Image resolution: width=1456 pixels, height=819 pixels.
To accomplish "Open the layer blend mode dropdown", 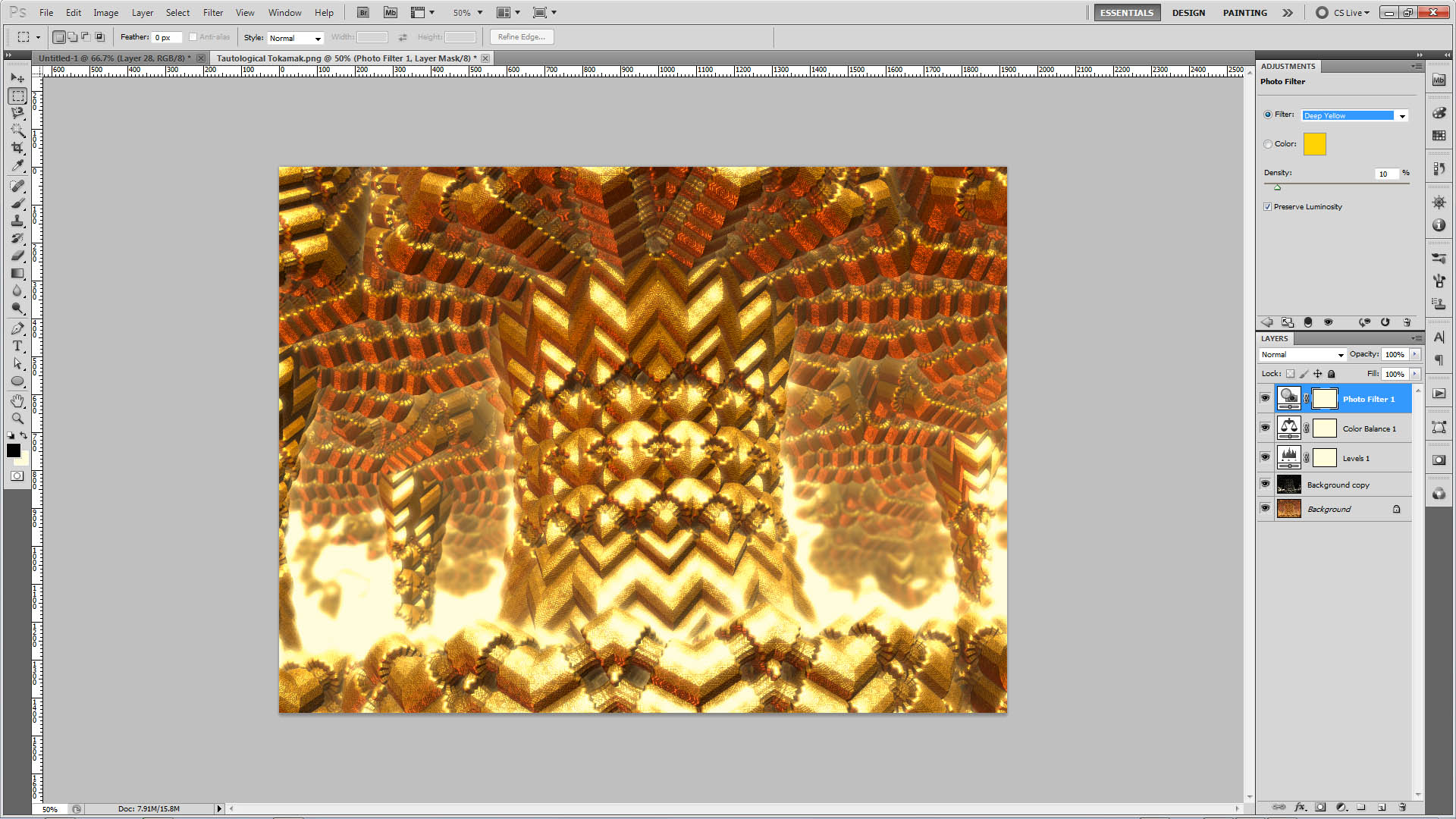I will pyautogui.click(x=1302, y=355).
